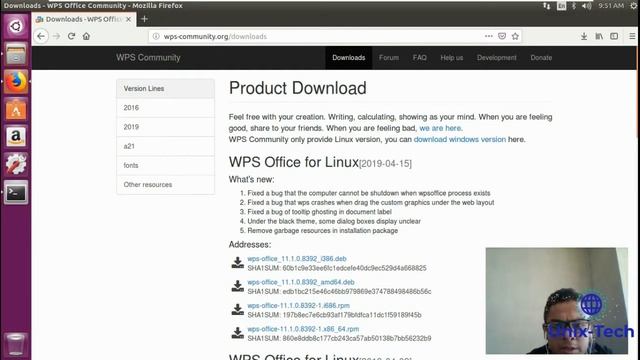
Task: Reload the page with the refresh icon
Action: coord(71,36)
